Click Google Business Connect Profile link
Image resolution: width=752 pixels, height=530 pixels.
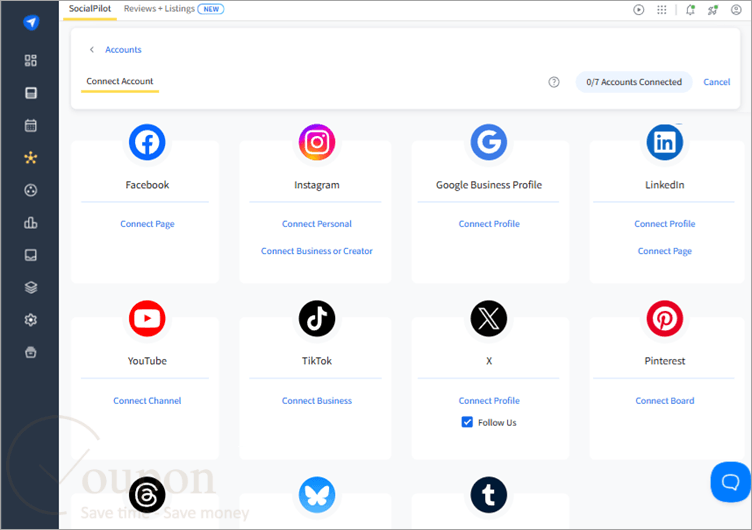[489, 224]
